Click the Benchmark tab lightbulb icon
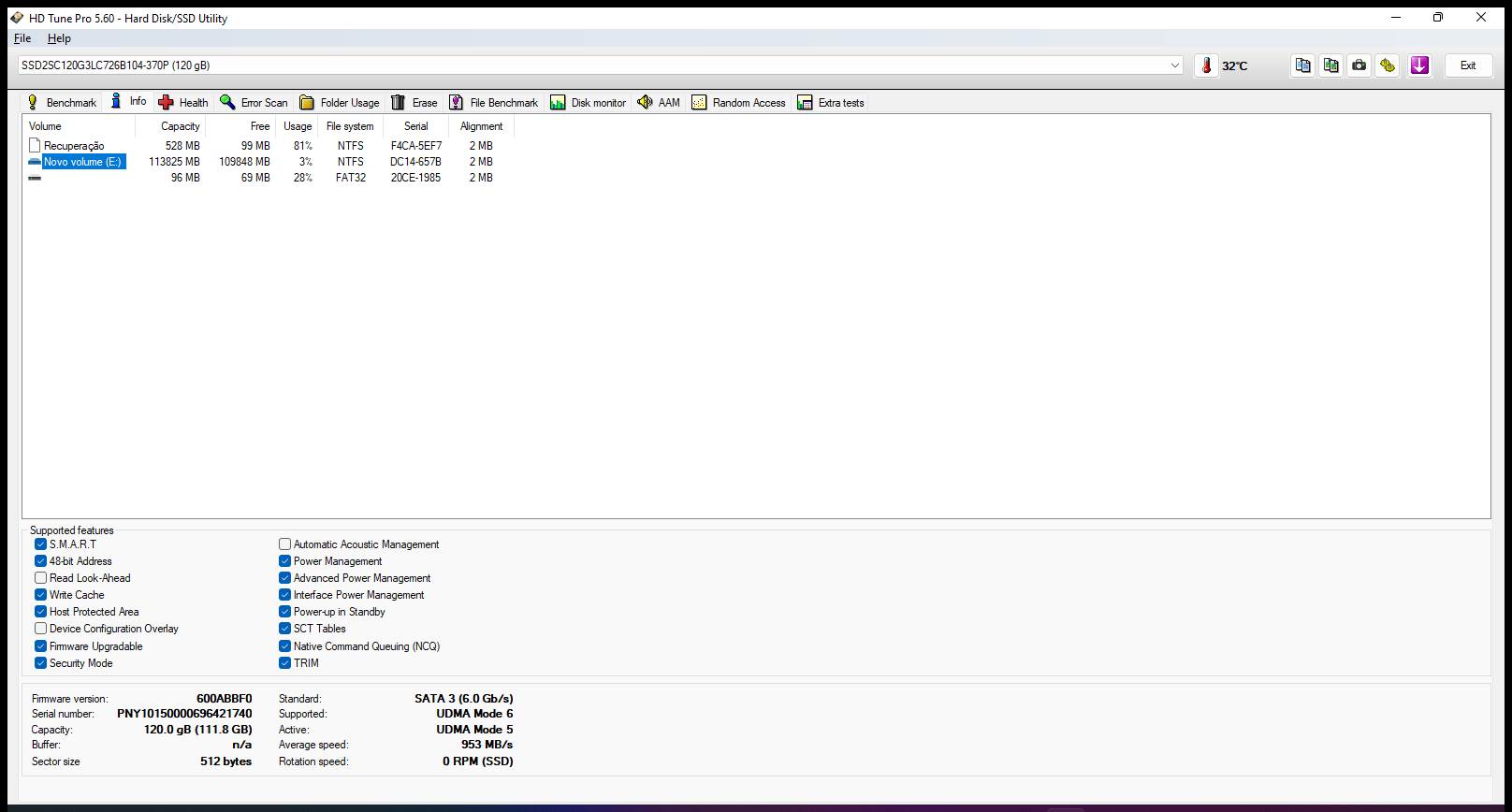Image resolution: width=1512 pixels, height=812 pixels. [33, 102]
